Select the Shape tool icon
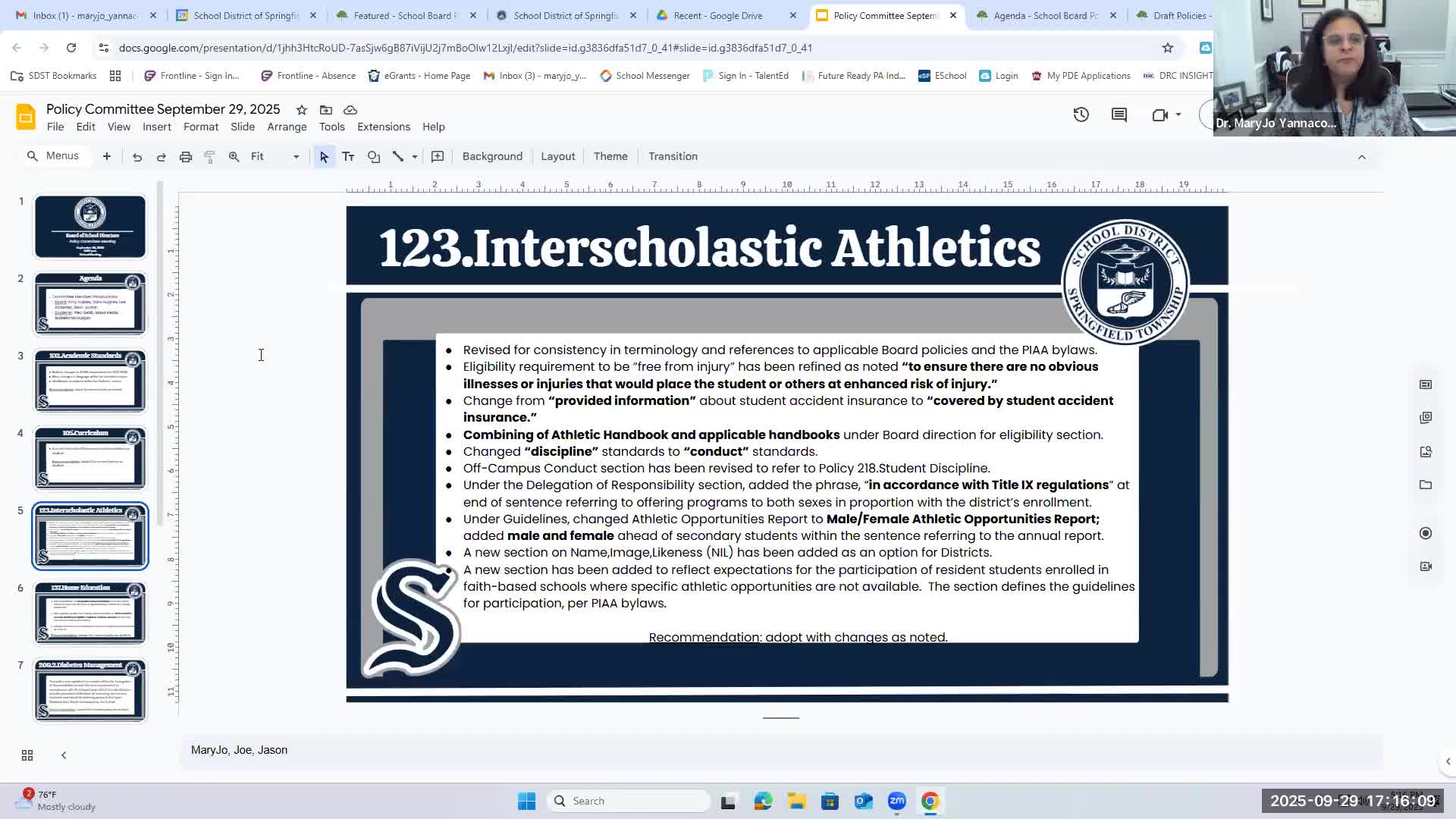Viewport: 1456px width, 819px height. click(x=374, y=156)
